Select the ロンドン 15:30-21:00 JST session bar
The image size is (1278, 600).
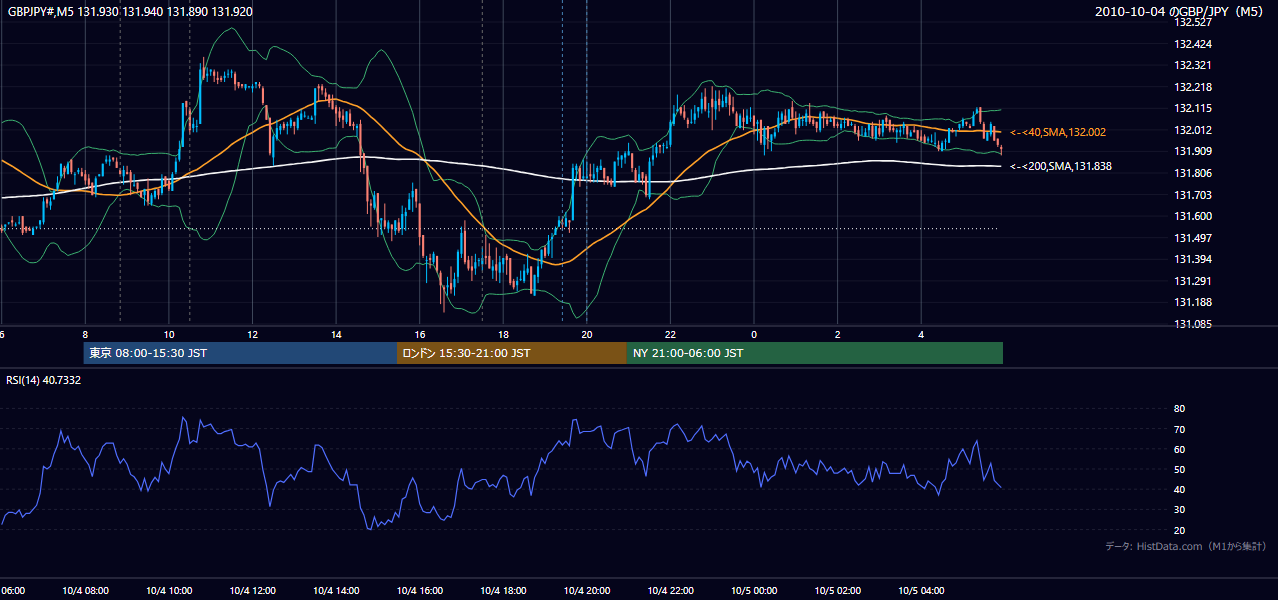(x=512, y=353)
